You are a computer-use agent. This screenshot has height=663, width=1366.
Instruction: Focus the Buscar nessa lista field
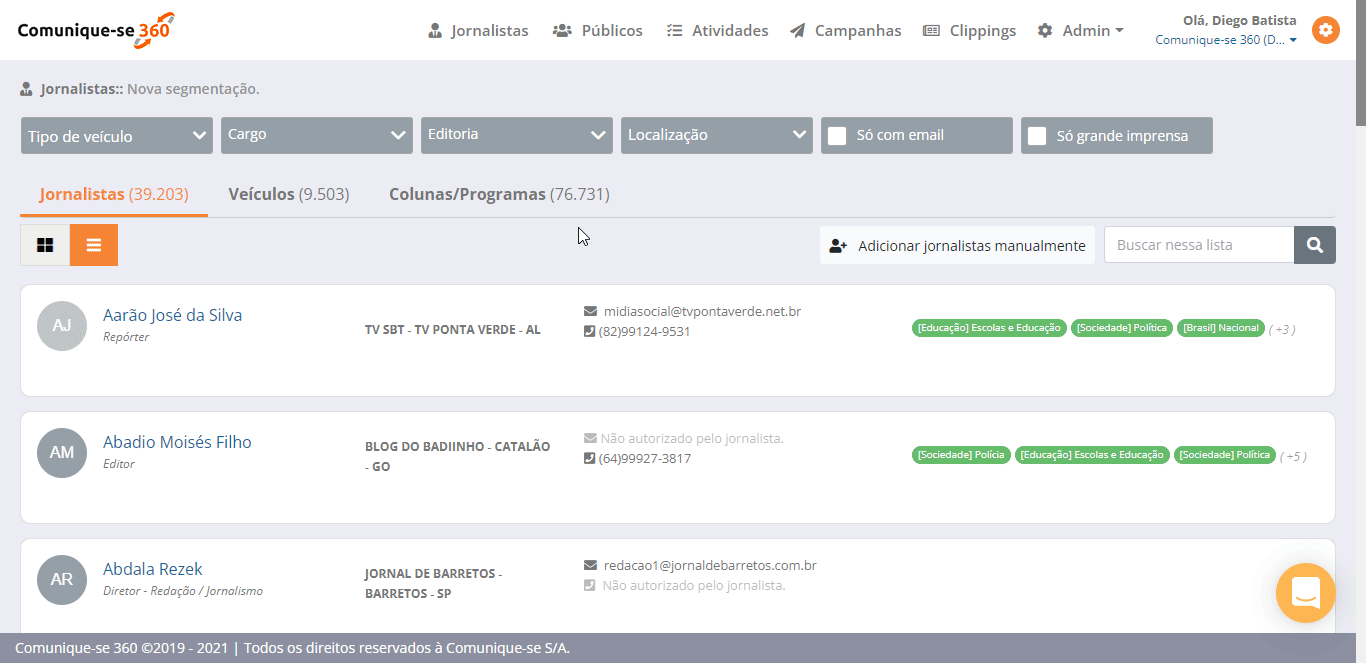point(1198,245)
